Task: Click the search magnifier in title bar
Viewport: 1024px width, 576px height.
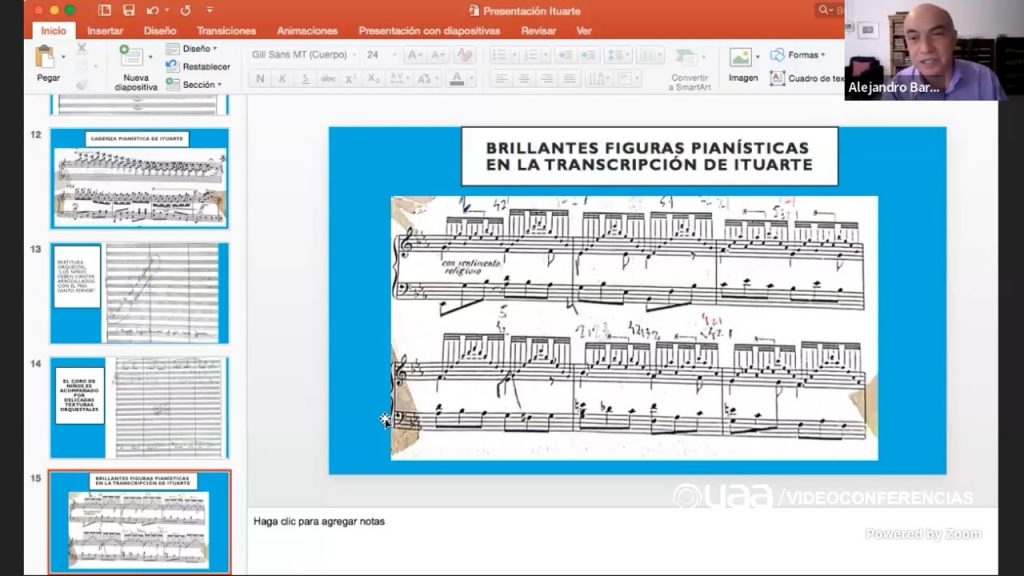Action: pos(824,10)
